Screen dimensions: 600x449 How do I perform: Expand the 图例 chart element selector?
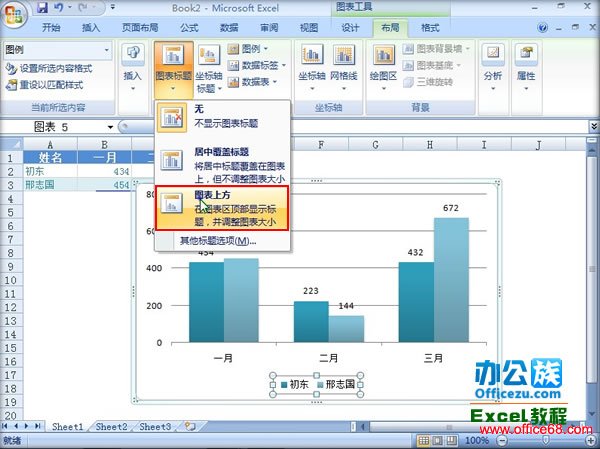point(107,50)
